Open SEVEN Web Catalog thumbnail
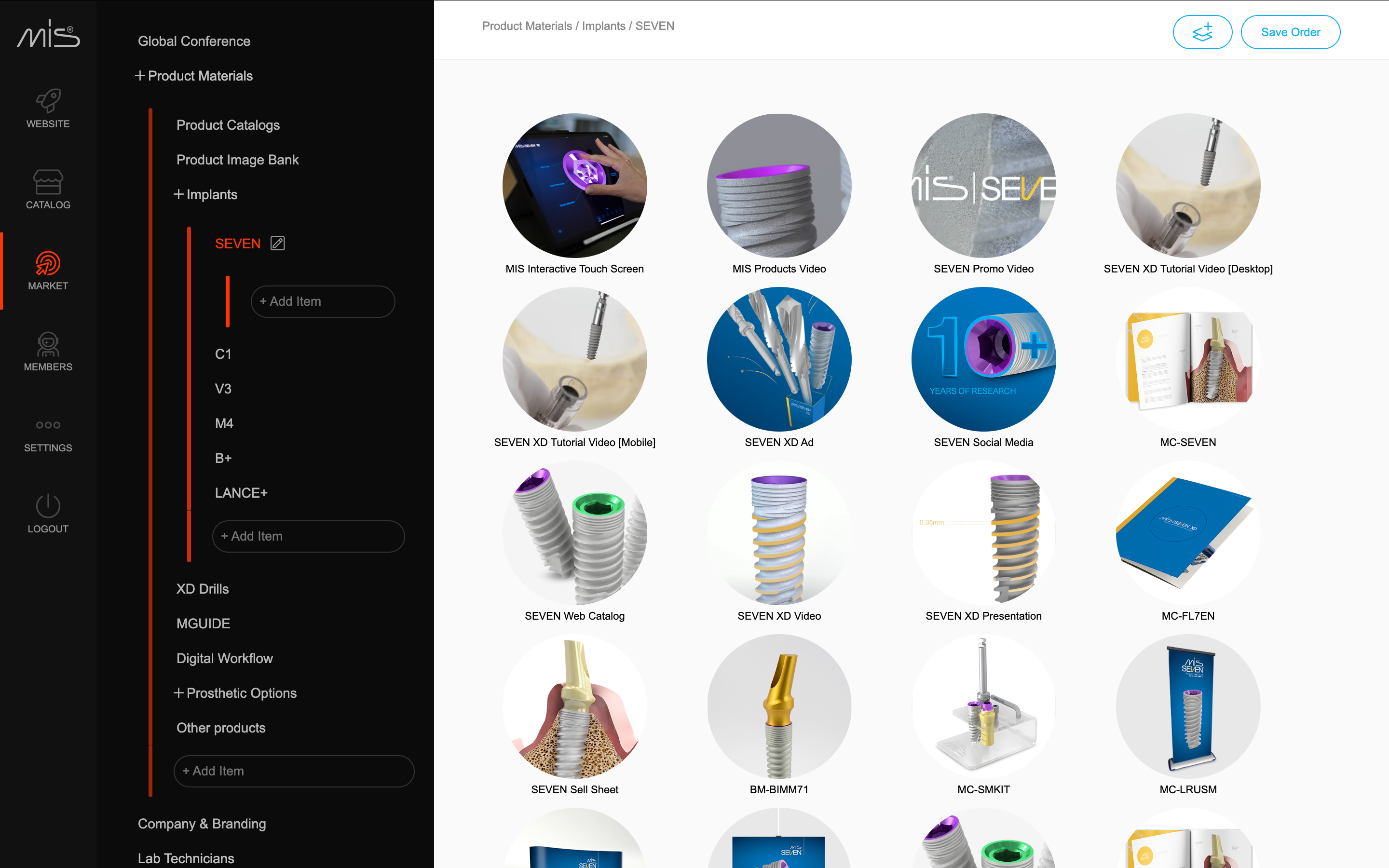The width and height of the screenshot is (1389, 868). 574,533
